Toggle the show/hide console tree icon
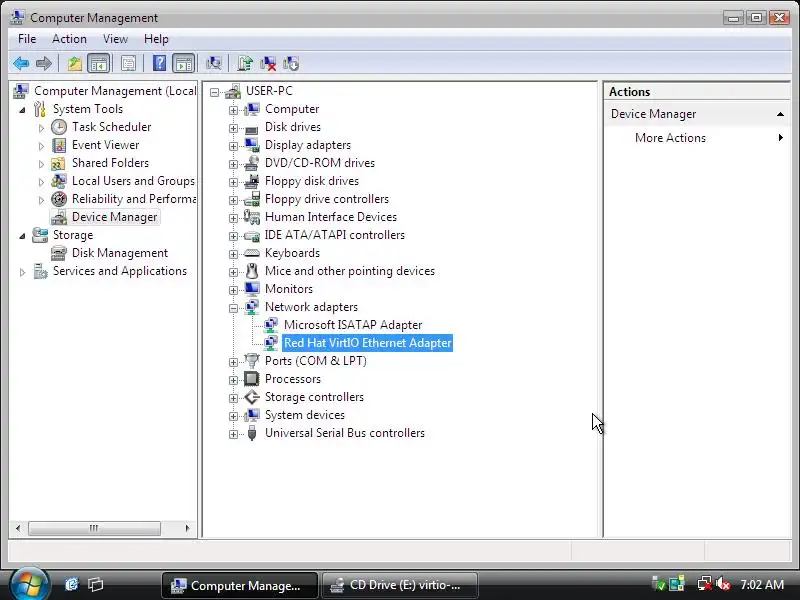 [x=98, y=64]
